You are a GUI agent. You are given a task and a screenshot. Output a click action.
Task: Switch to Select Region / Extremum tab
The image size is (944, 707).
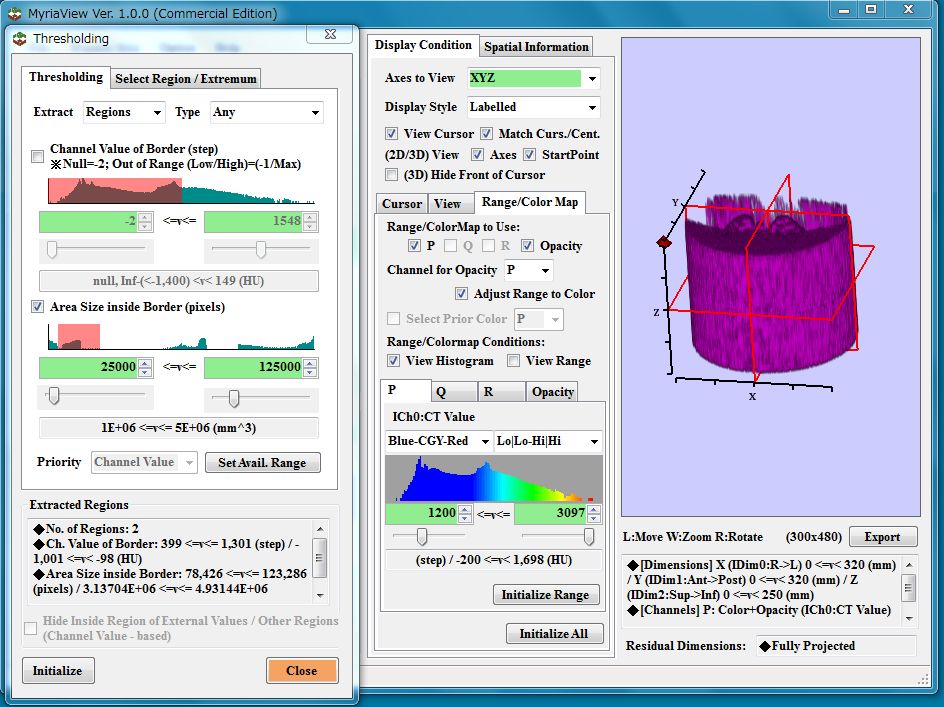[186, 78]
